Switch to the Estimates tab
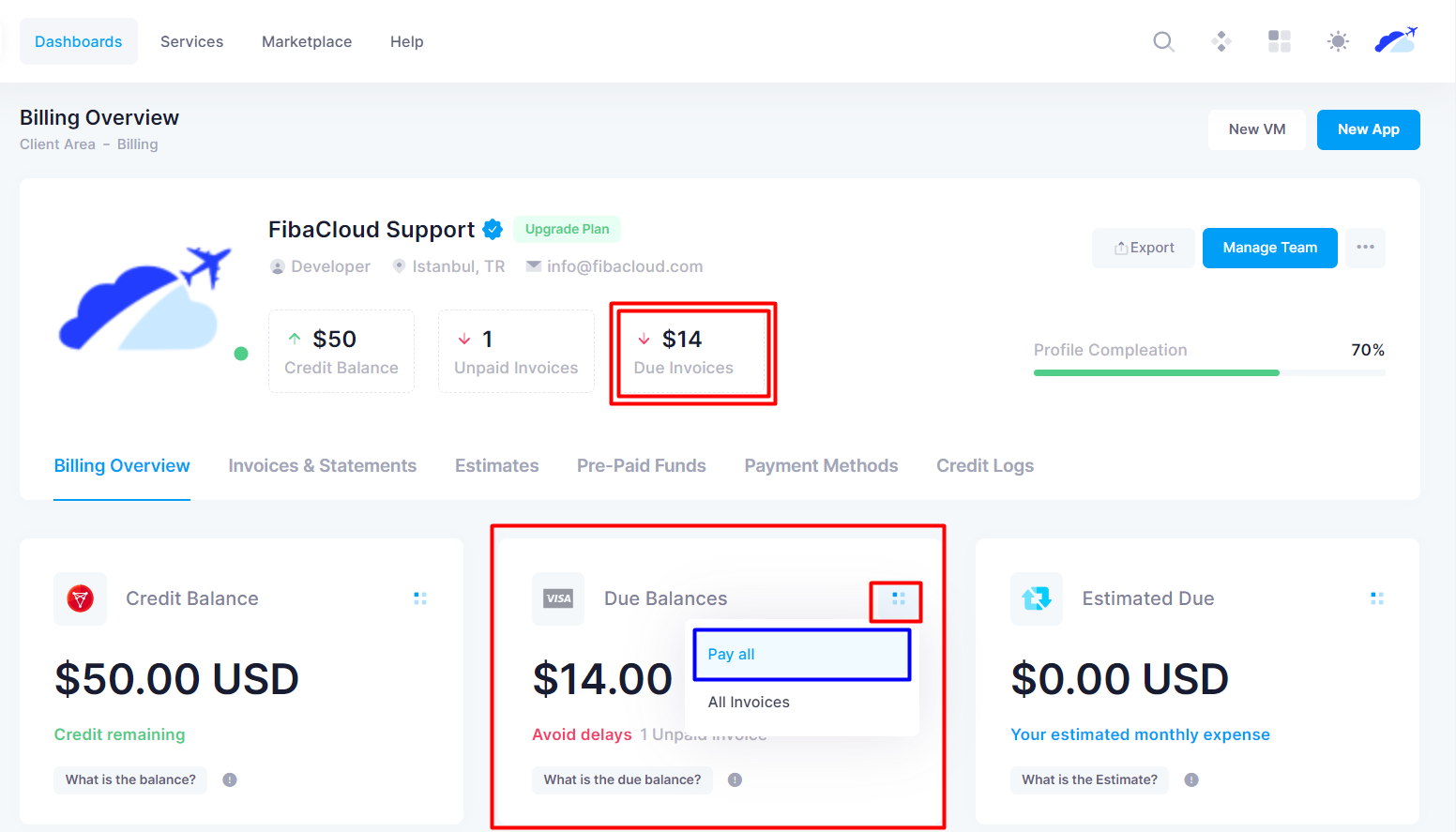Image resolution: width=1456 pixels, height=832 pixels. tap(497, 466)
